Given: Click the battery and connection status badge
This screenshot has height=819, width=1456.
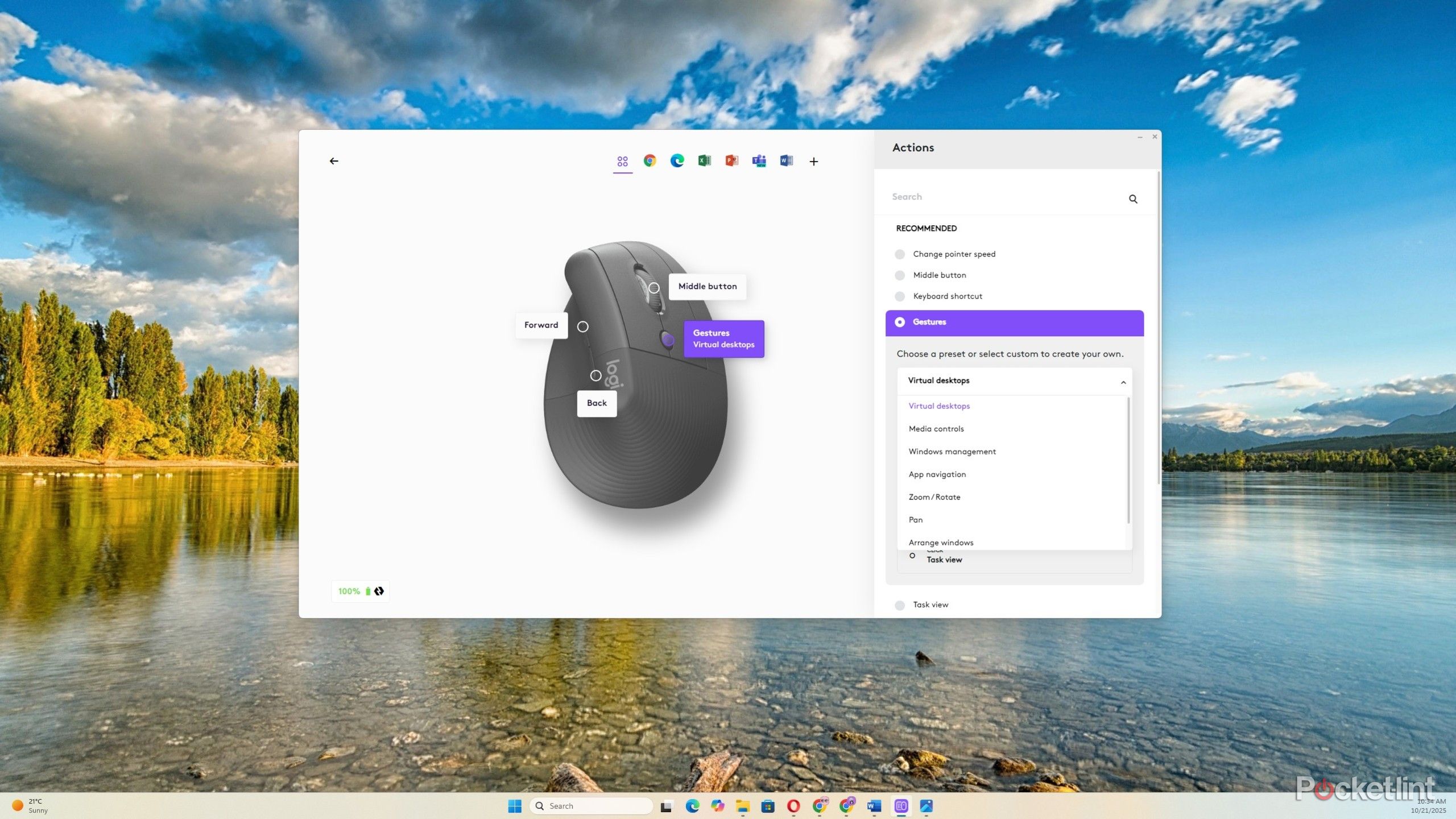Looking at the screenshot, I should point(361,591).
